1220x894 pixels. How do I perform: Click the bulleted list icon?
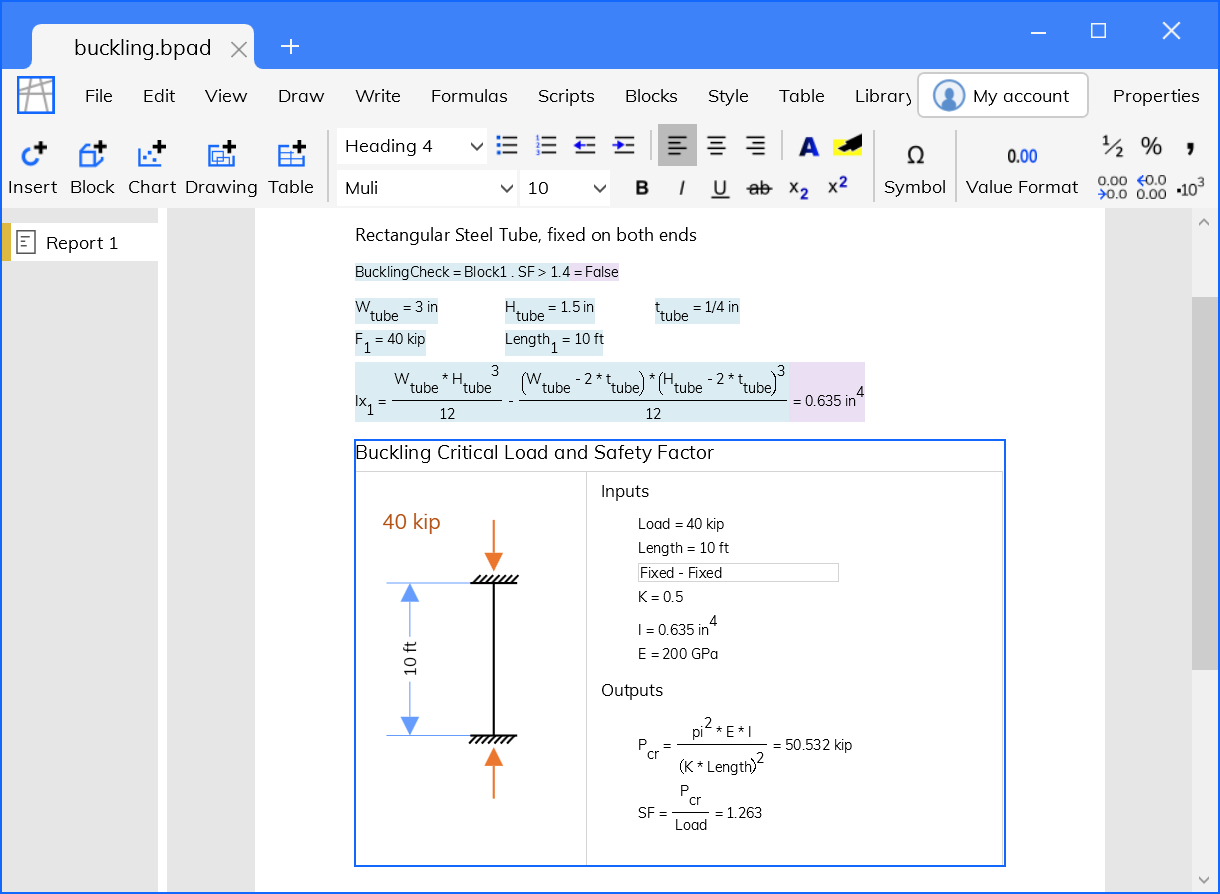pos(508,146)
